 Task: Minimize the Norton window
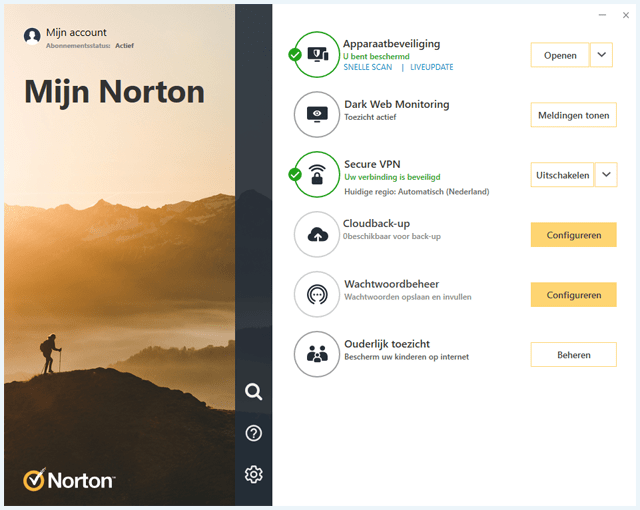602,15
